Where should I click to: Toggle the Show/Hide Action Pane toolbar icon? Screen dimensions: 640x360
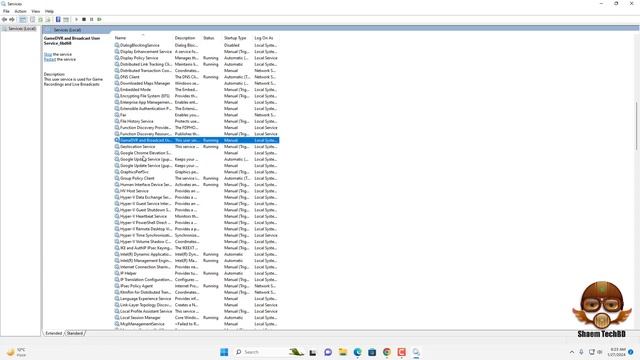coord(66,20)
